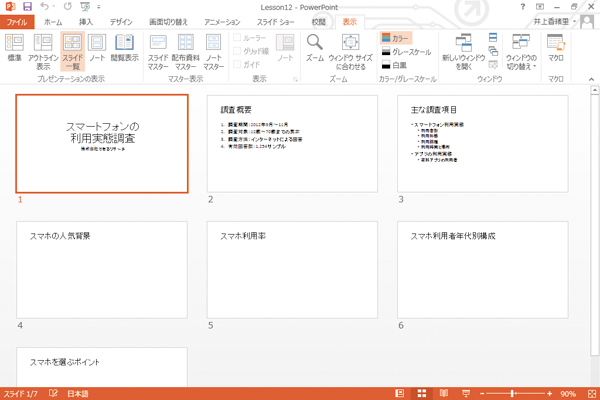
Task: Click ウィンドウサイズに合わせる (Fit to Window)
Action: pyautogui.click(x=351, y=50)
